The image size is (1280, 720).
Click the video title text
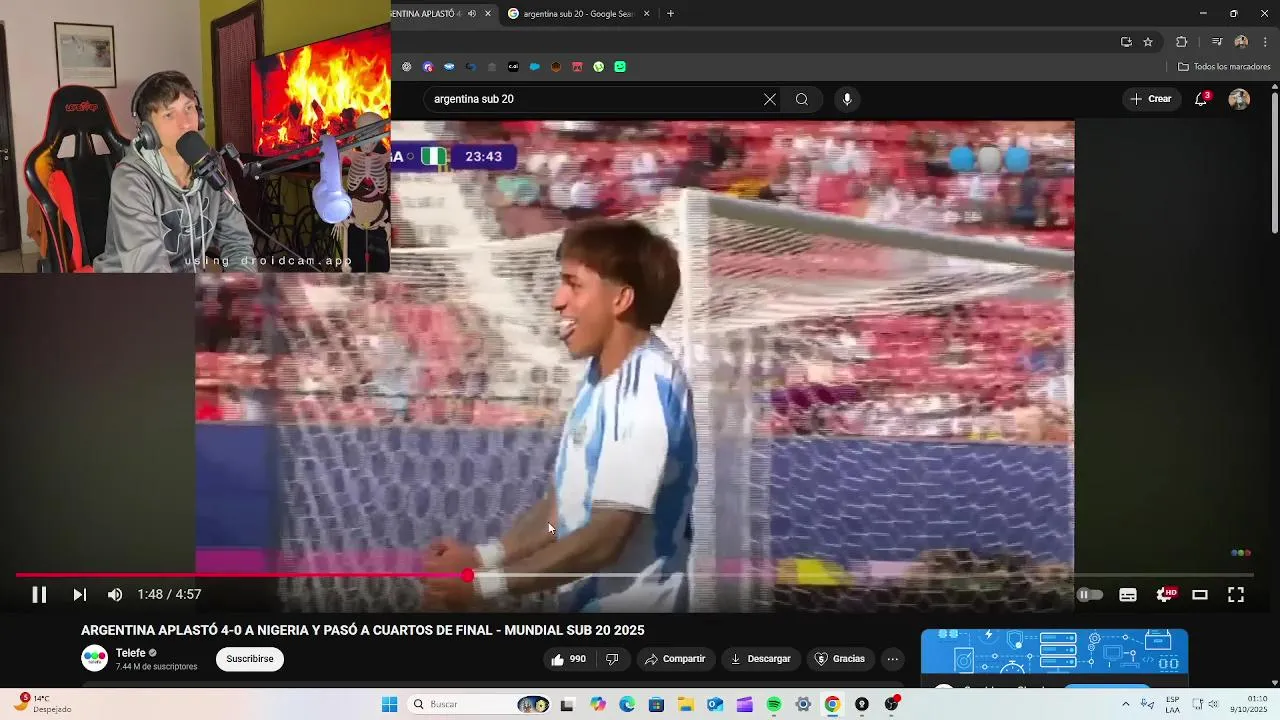coord(363,630)
